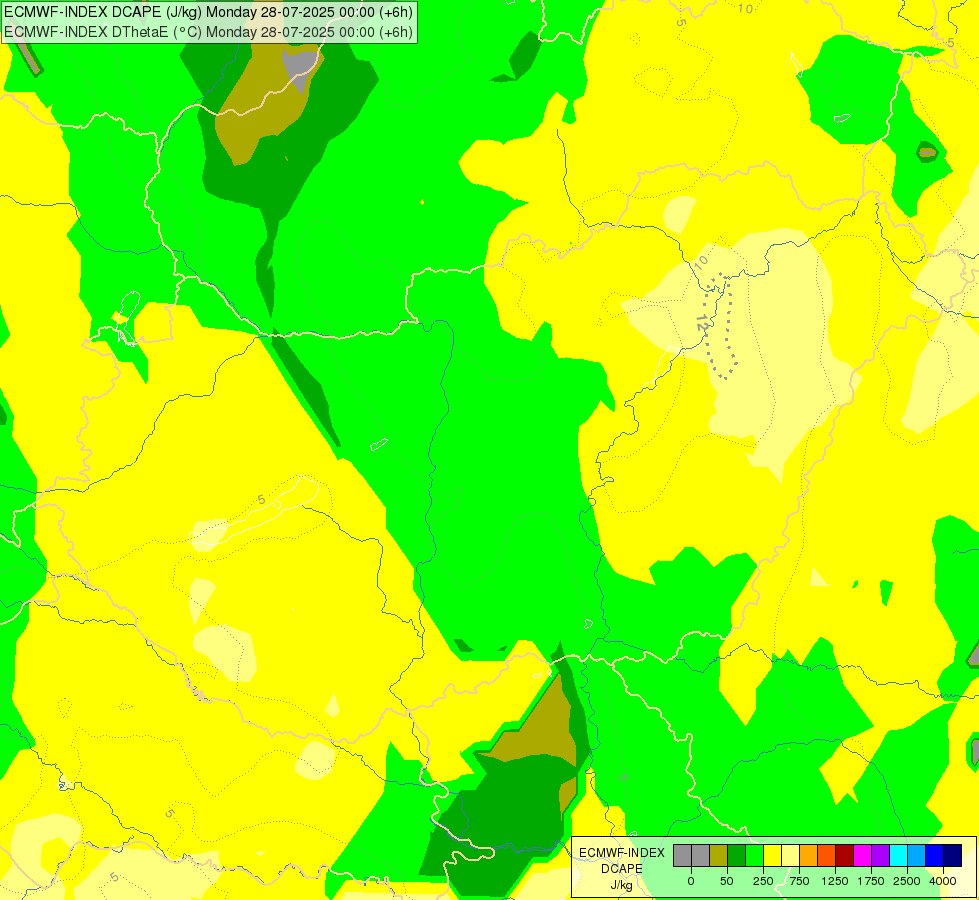Select the gray legend swatch left of 0 tick
Image resolution: width=979 pixels, height=900 pixels.
click(682, 855)
